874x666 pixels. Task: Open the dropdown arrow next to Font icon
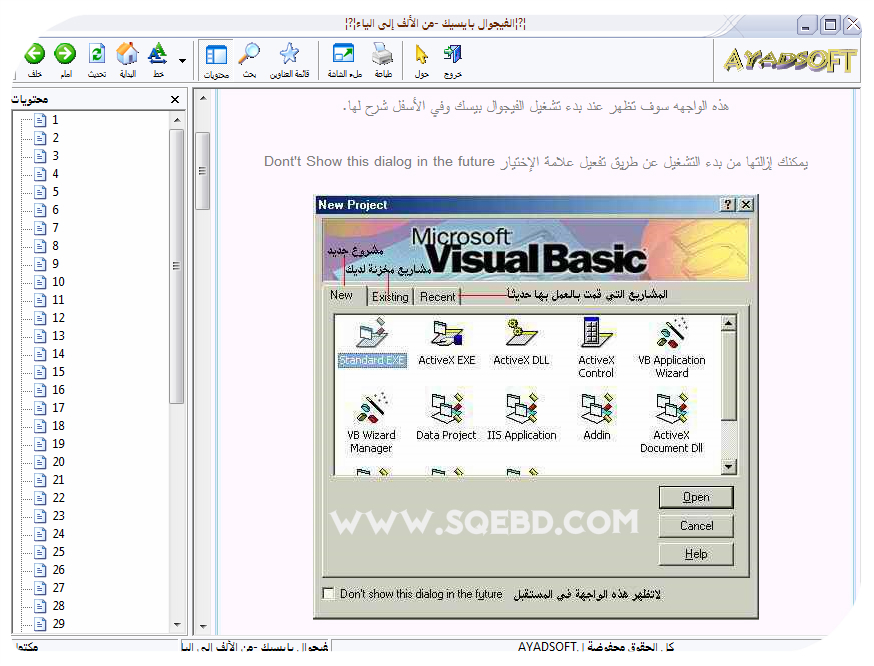click(182, 61)
